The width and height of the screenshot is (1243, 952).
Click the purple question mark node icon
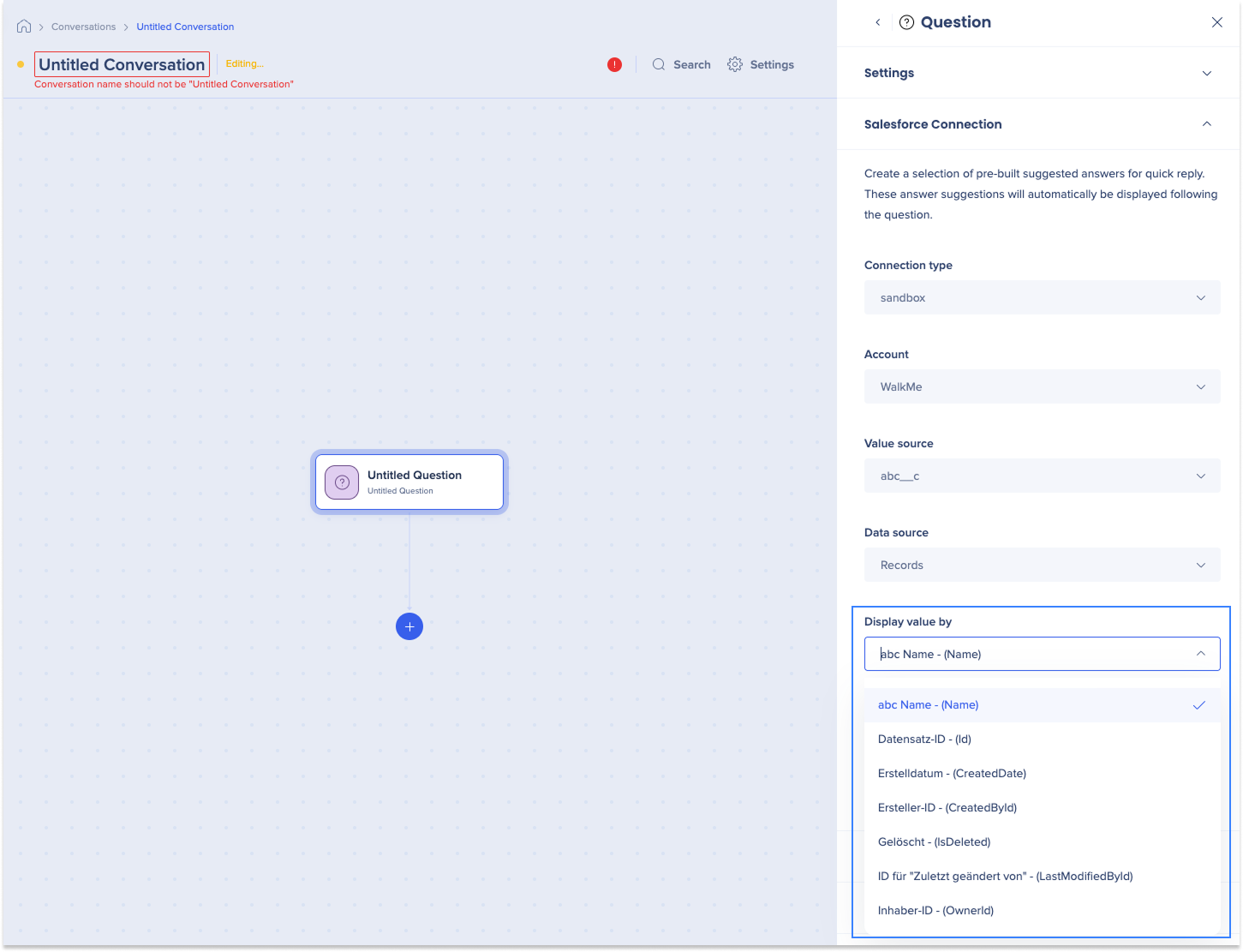[342, 482]
